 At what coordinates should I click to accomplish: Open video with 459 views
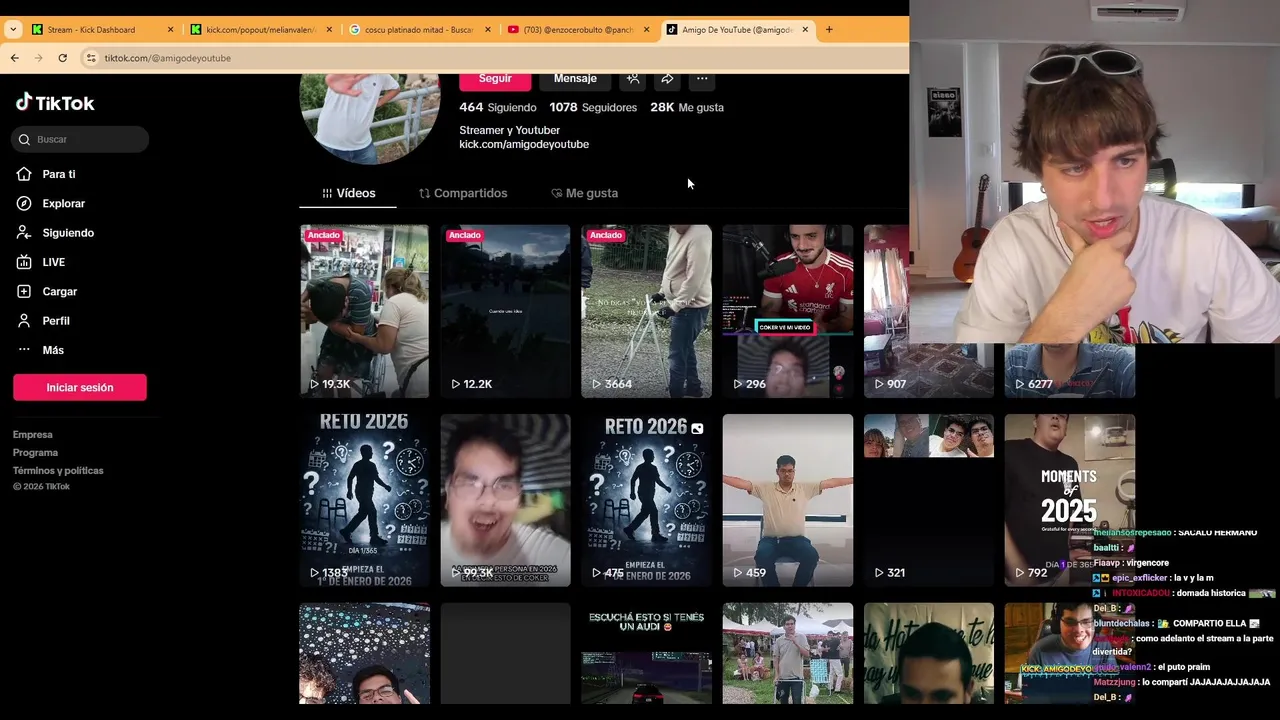tap(788, 500)
